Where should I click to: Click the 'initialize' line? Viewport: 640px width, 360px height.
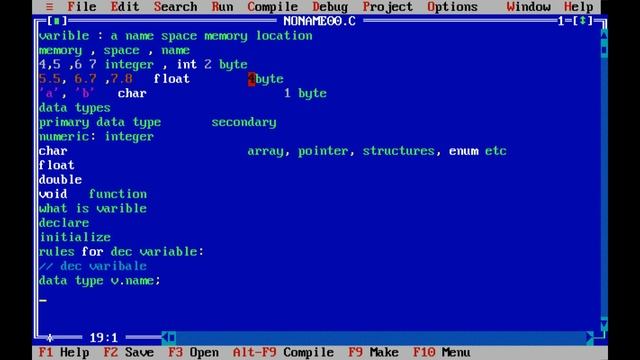point(75,237)
